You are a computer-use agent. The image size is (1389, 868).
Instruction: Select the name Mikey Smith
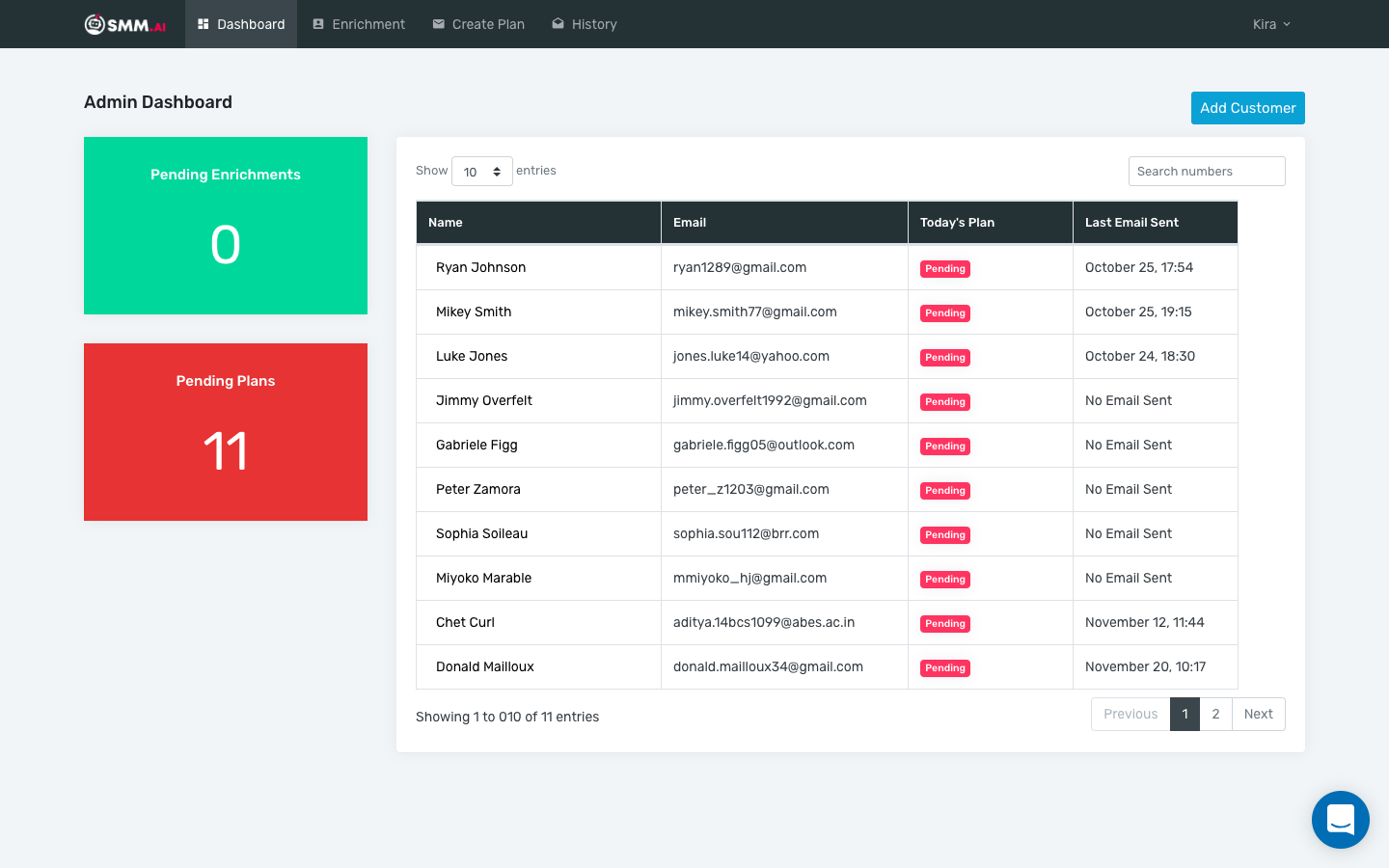click(474, 312)
